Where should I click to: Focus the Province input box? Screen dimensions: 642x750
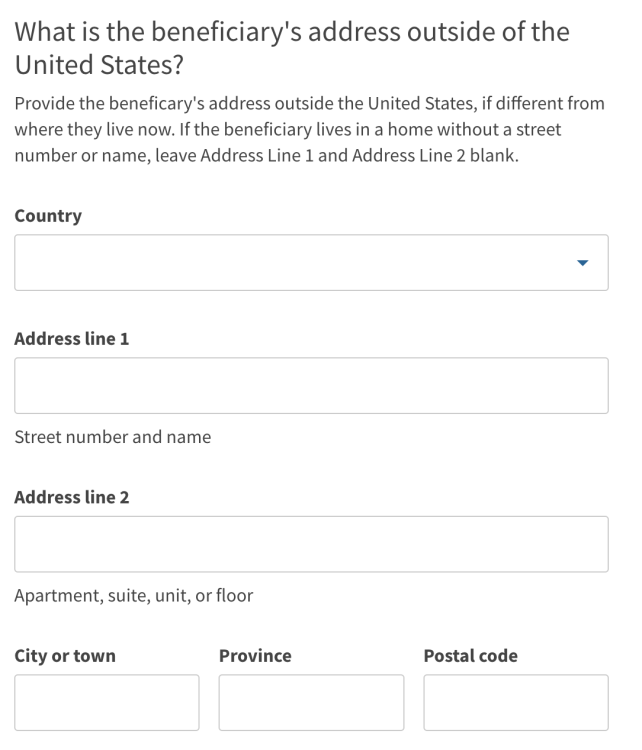pos(311,703)
